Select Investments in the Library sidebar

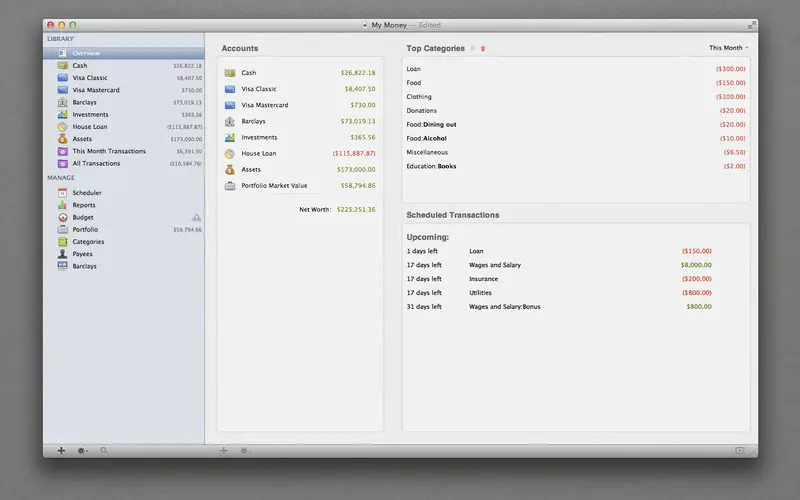tap(124, 114)
